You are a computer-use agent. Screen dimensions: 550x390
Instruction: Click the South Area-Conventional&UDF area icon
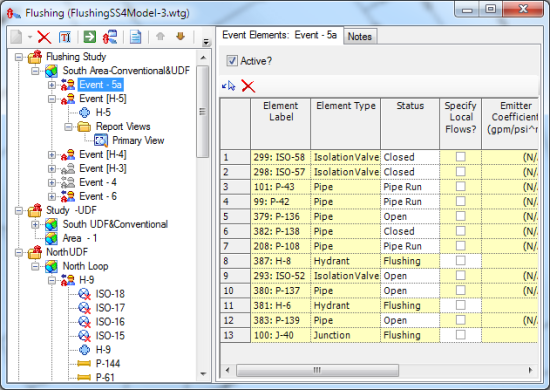pyautogui.click(x=51, y=71)
